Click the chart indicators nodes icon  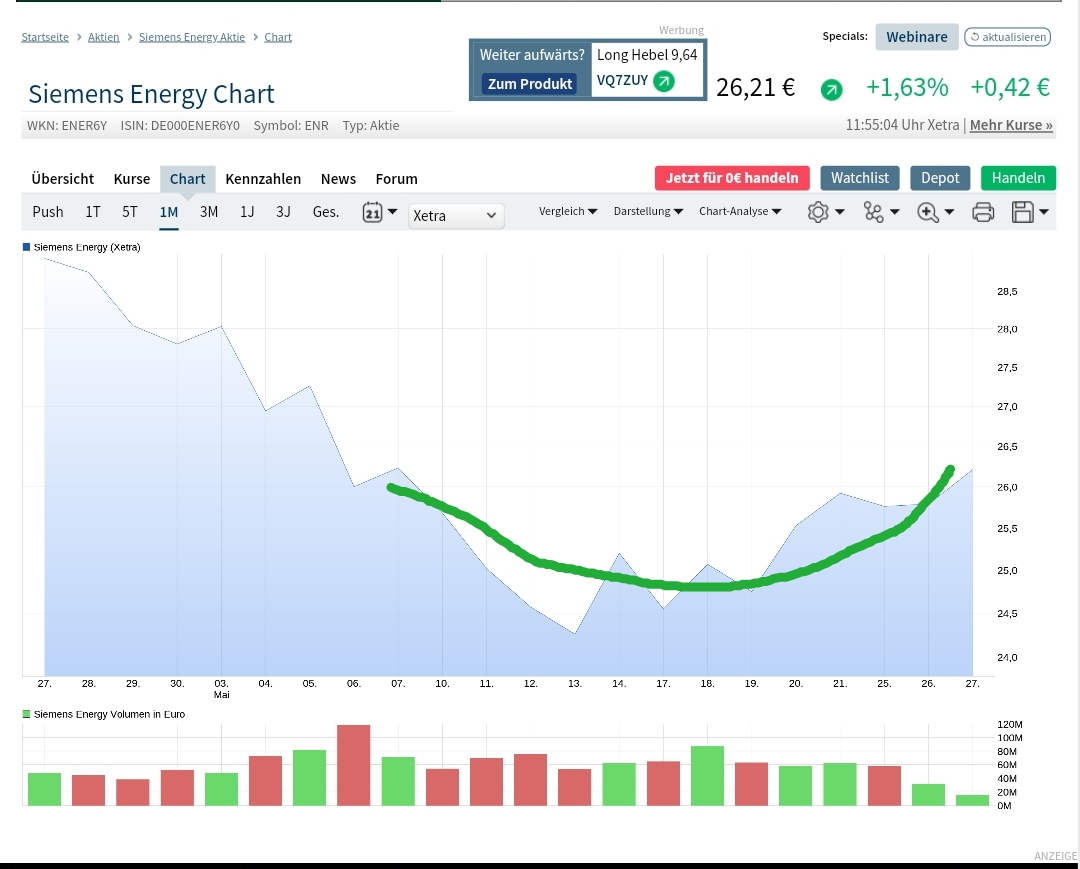click(874, 212)
